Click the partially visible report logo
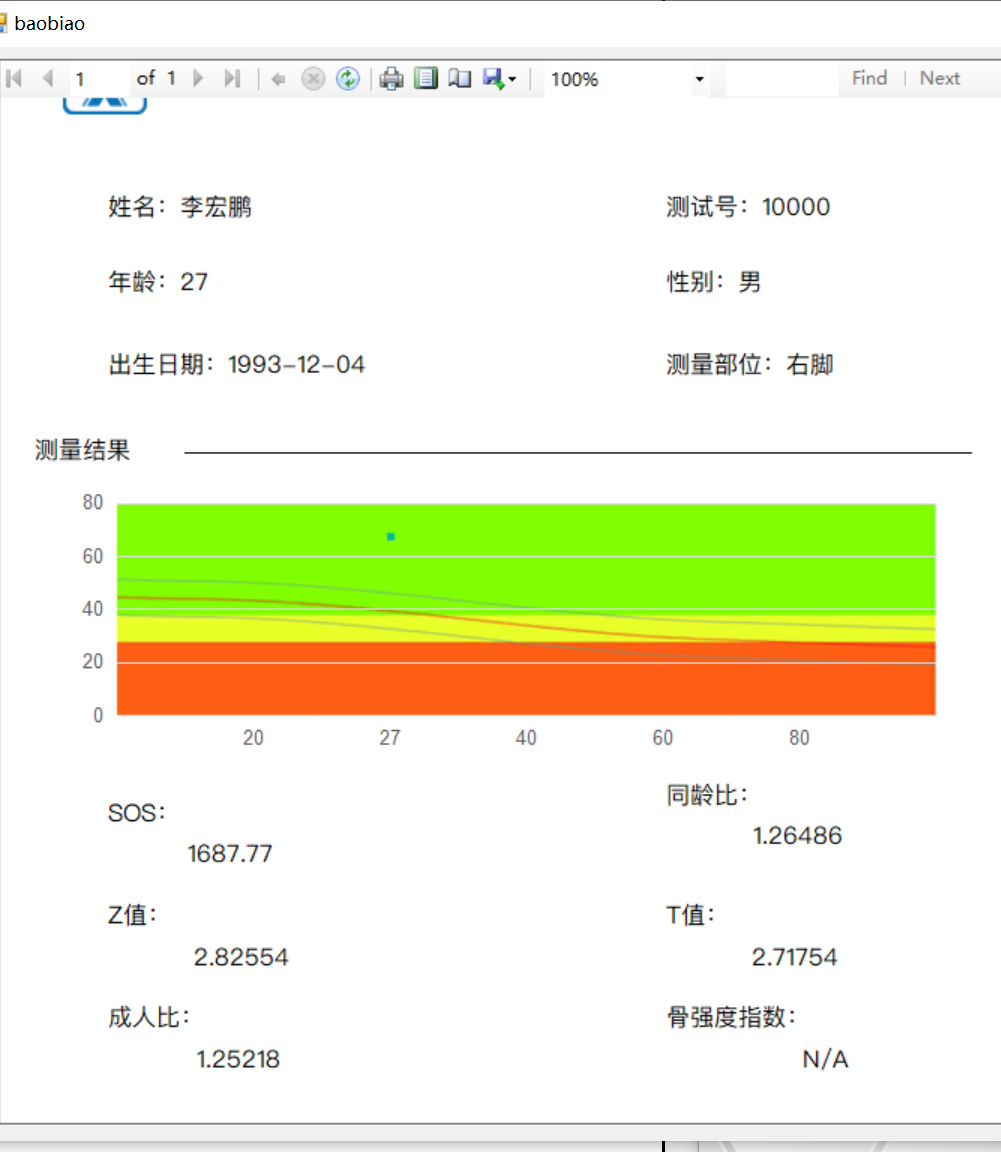 [104, 106]
